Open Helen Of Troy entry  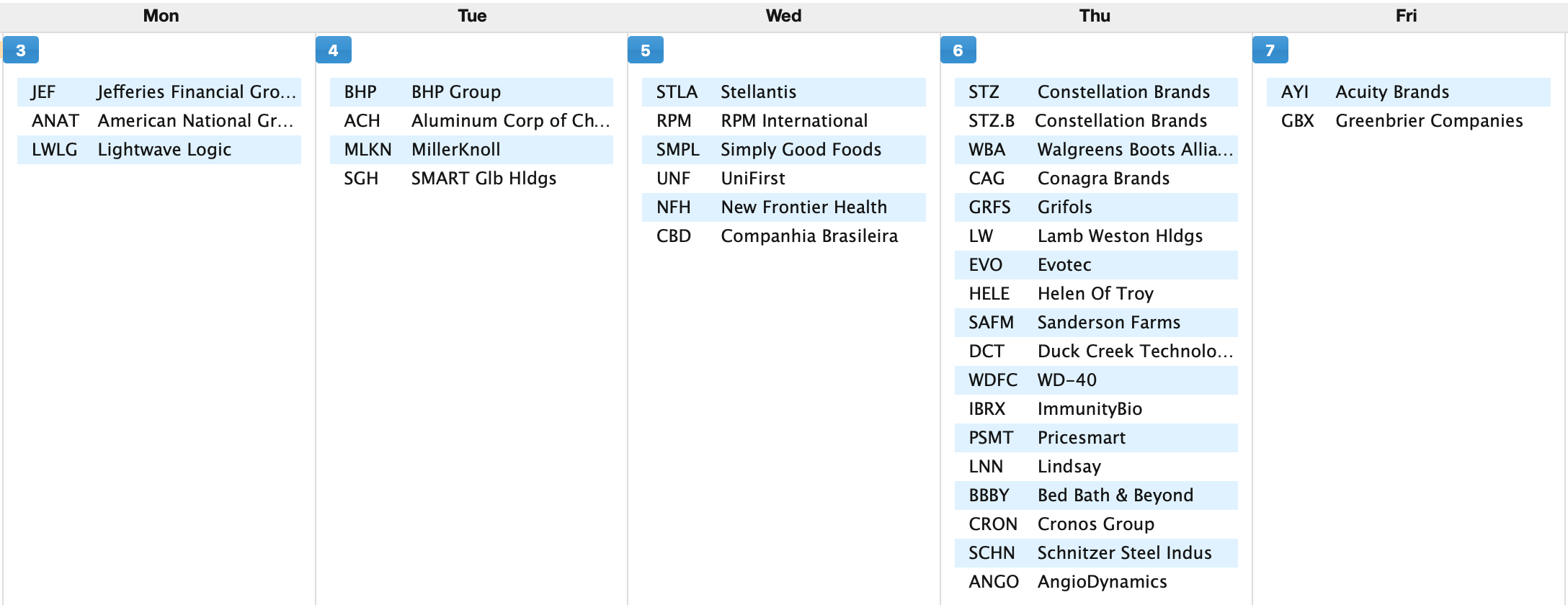(x=1096, y=294)
